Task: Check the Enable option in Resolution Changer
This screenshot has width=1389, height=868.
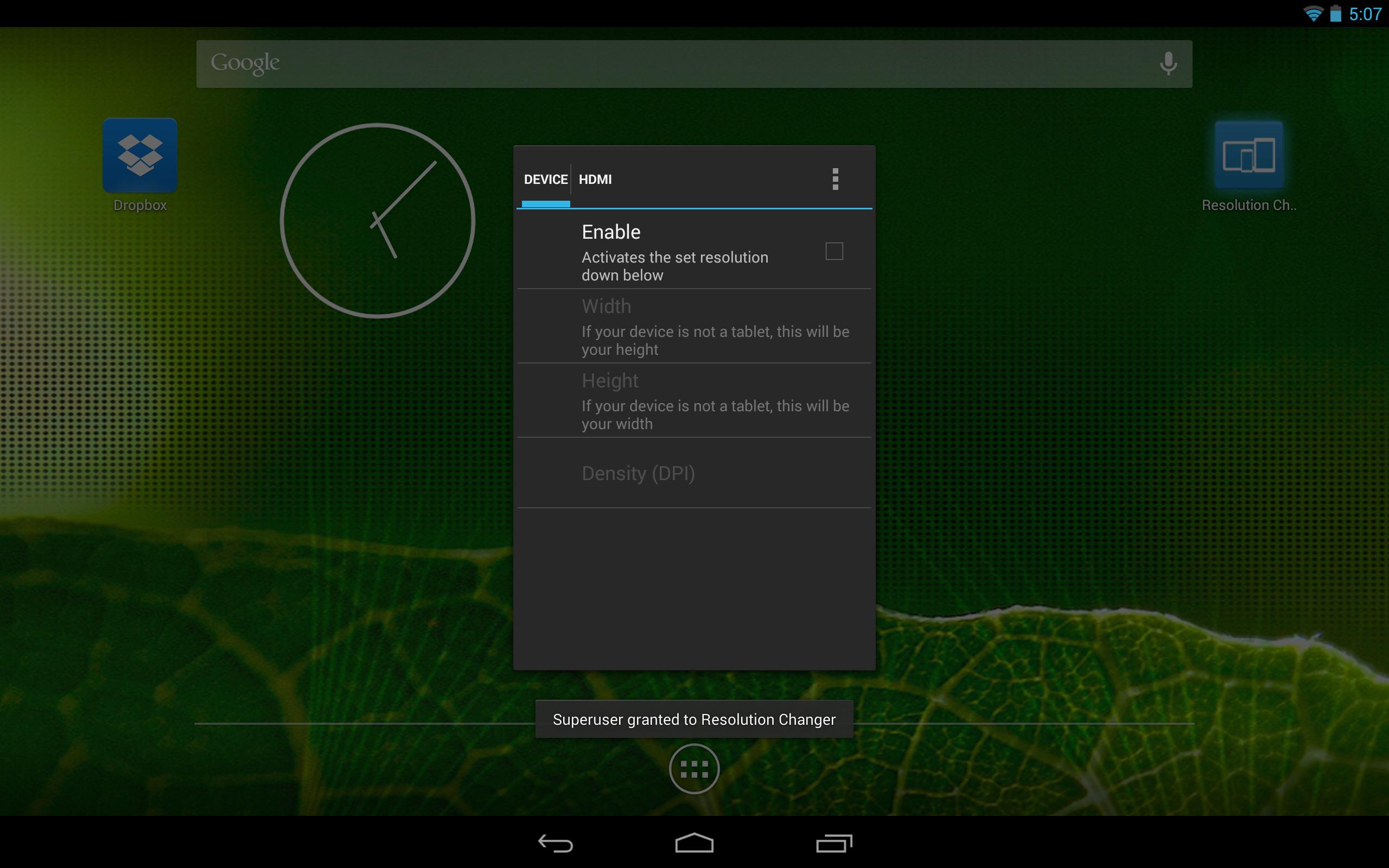Action: [834, 251]
